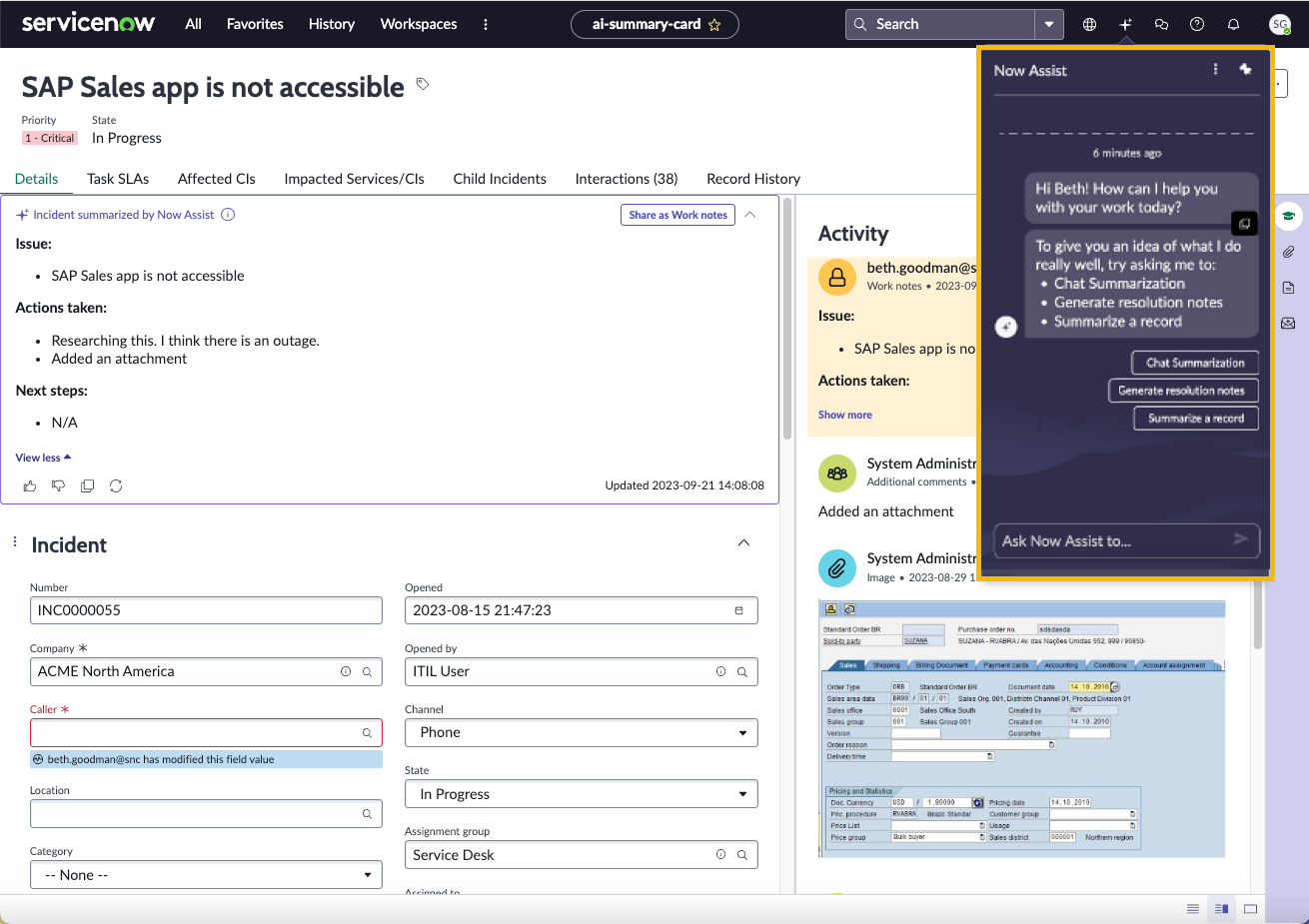Open the search options dropdown arrow

pyautogui.click(x=1048, y=24)
